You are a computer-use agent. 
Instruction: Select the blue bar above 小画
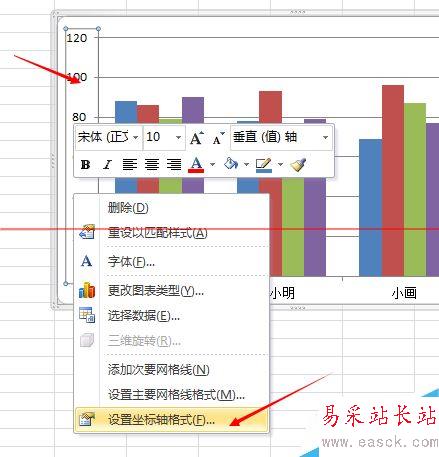point(371,208)
